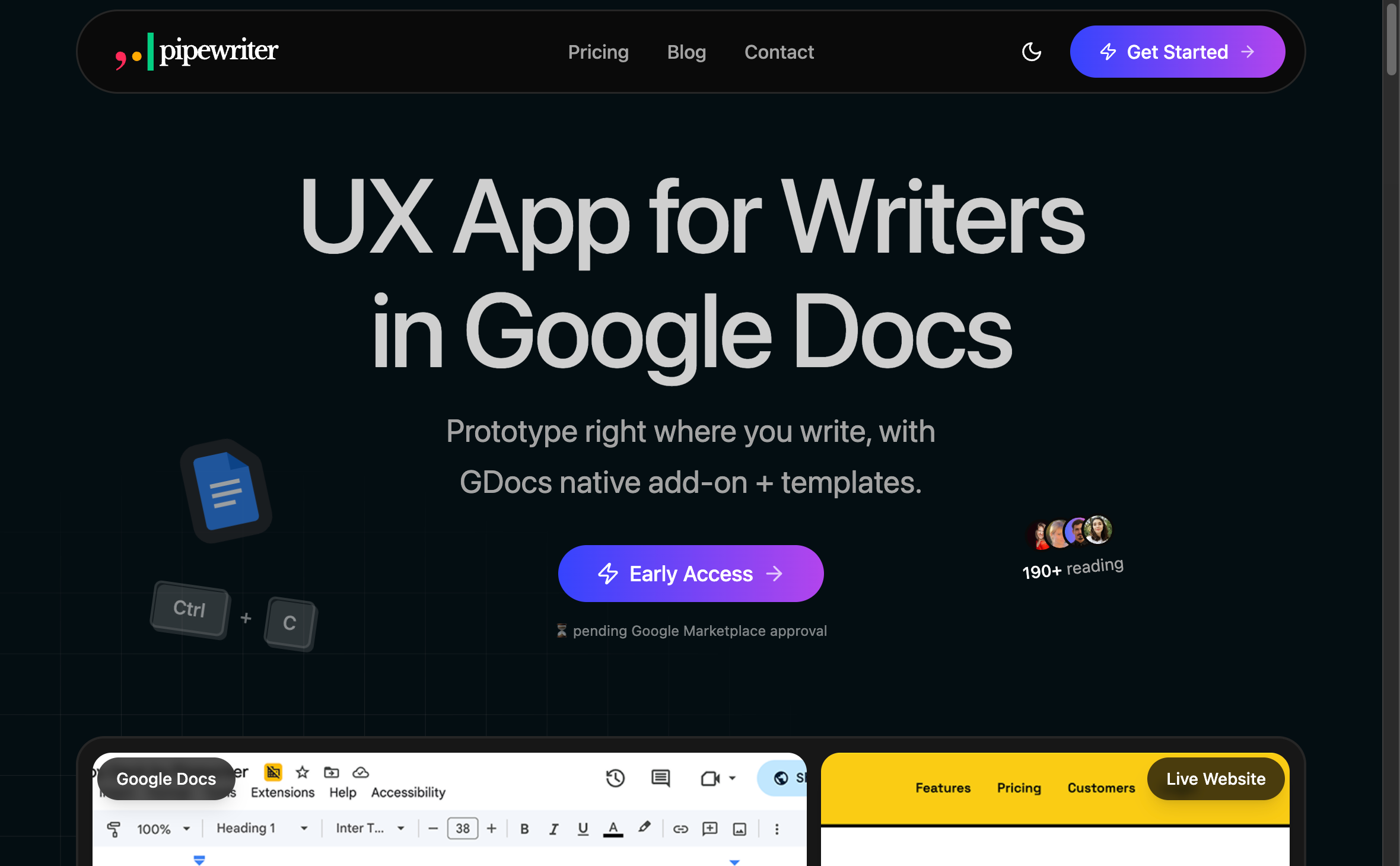Click the 190+ reading text

click(x=1073, y=568)
